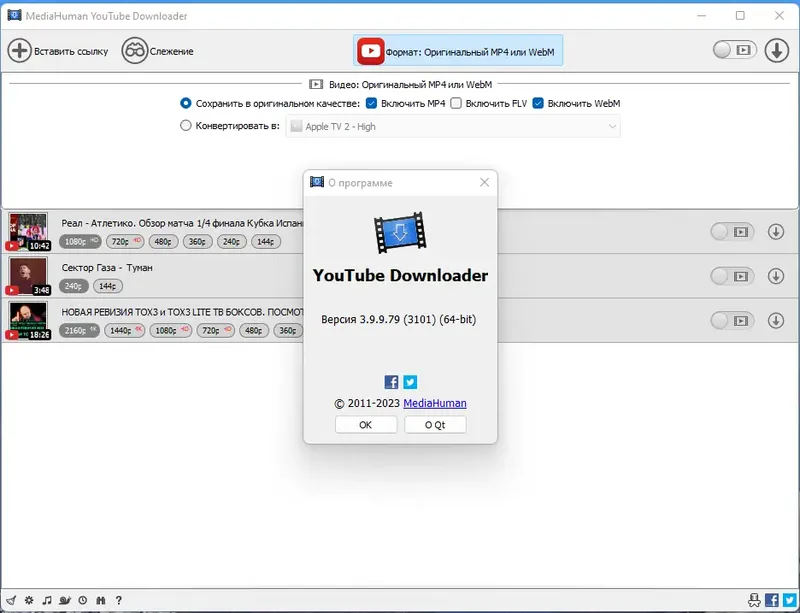Open Слежение from the top toolbar

156,49
